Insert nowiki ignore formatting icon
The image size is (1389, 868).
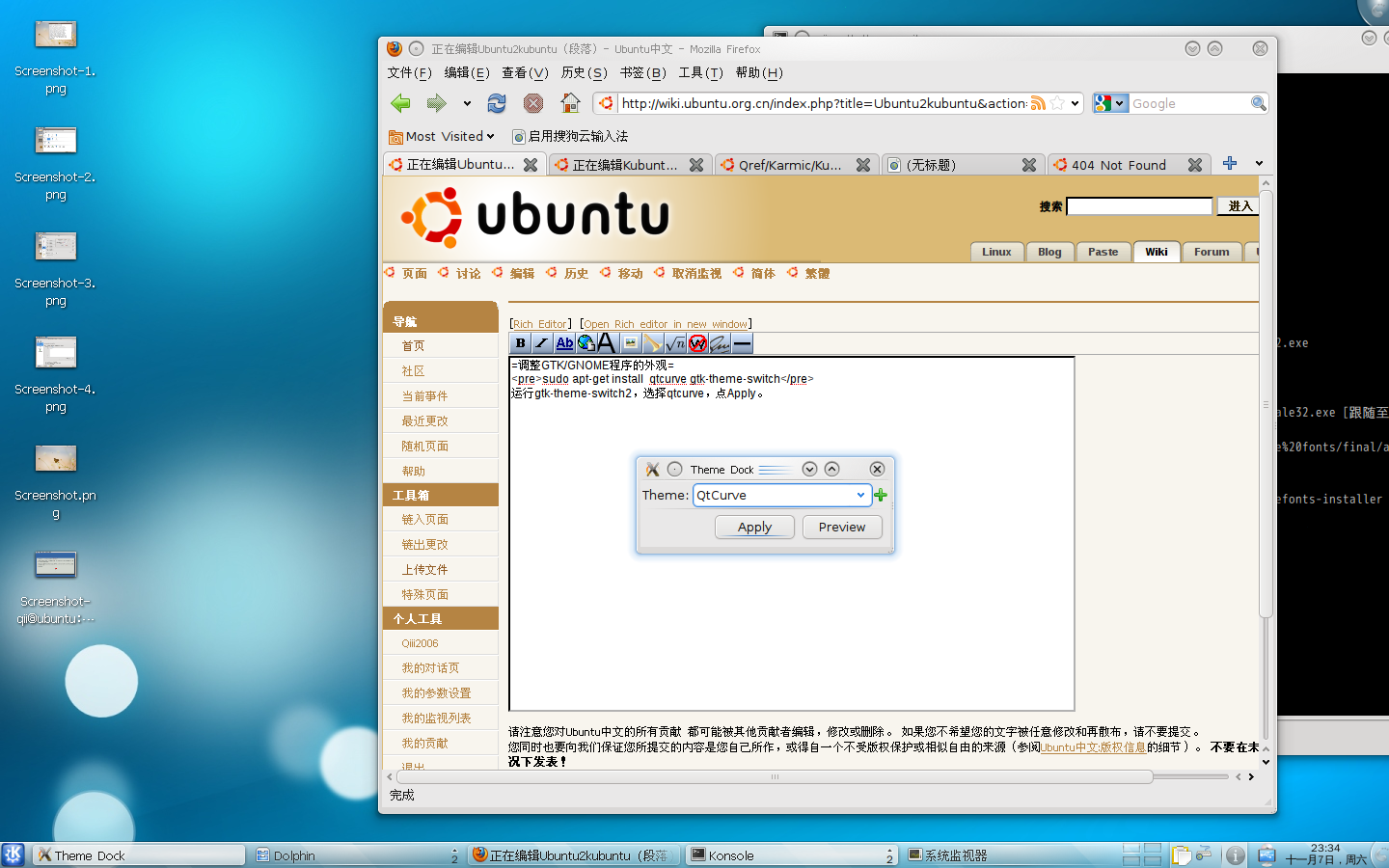click(x=697, y=343)
